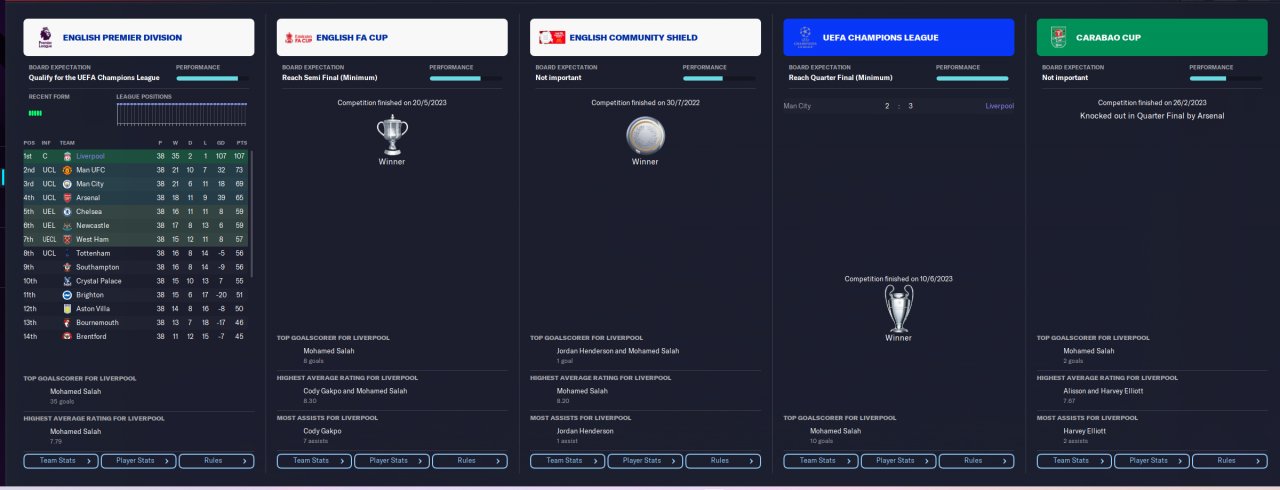Open the English FA Cup header
Image resolution: width=1280 pixels, height=490 pixels.
tap(392, 37)
